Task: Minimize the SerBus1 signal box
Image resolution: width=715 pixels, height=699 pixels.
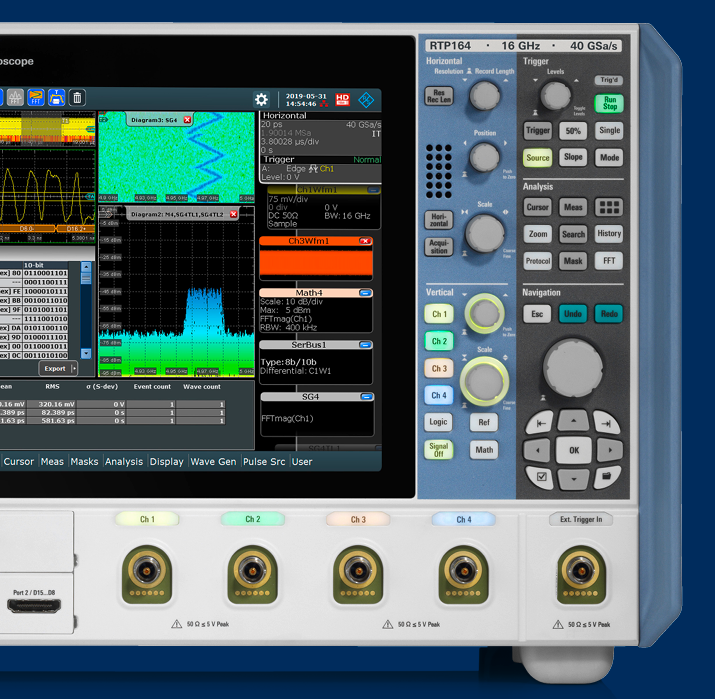Action: [365, 345]
